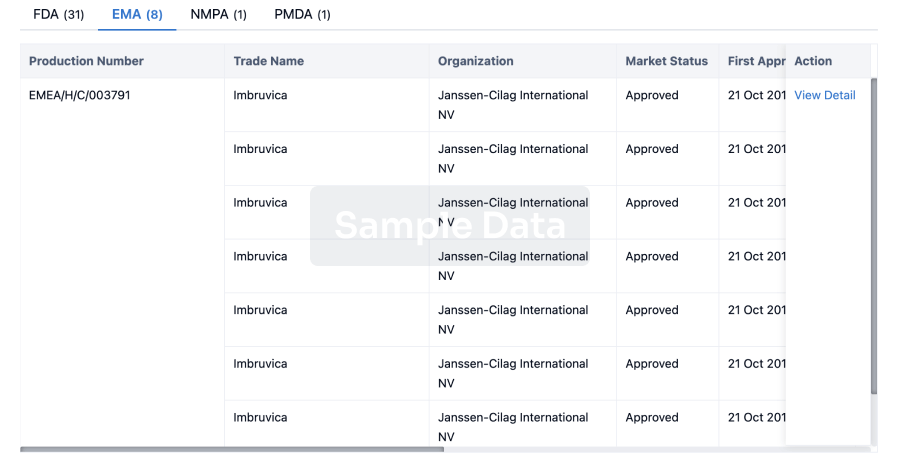Click Imbruvica in the second table row

[x=260, y=149]
